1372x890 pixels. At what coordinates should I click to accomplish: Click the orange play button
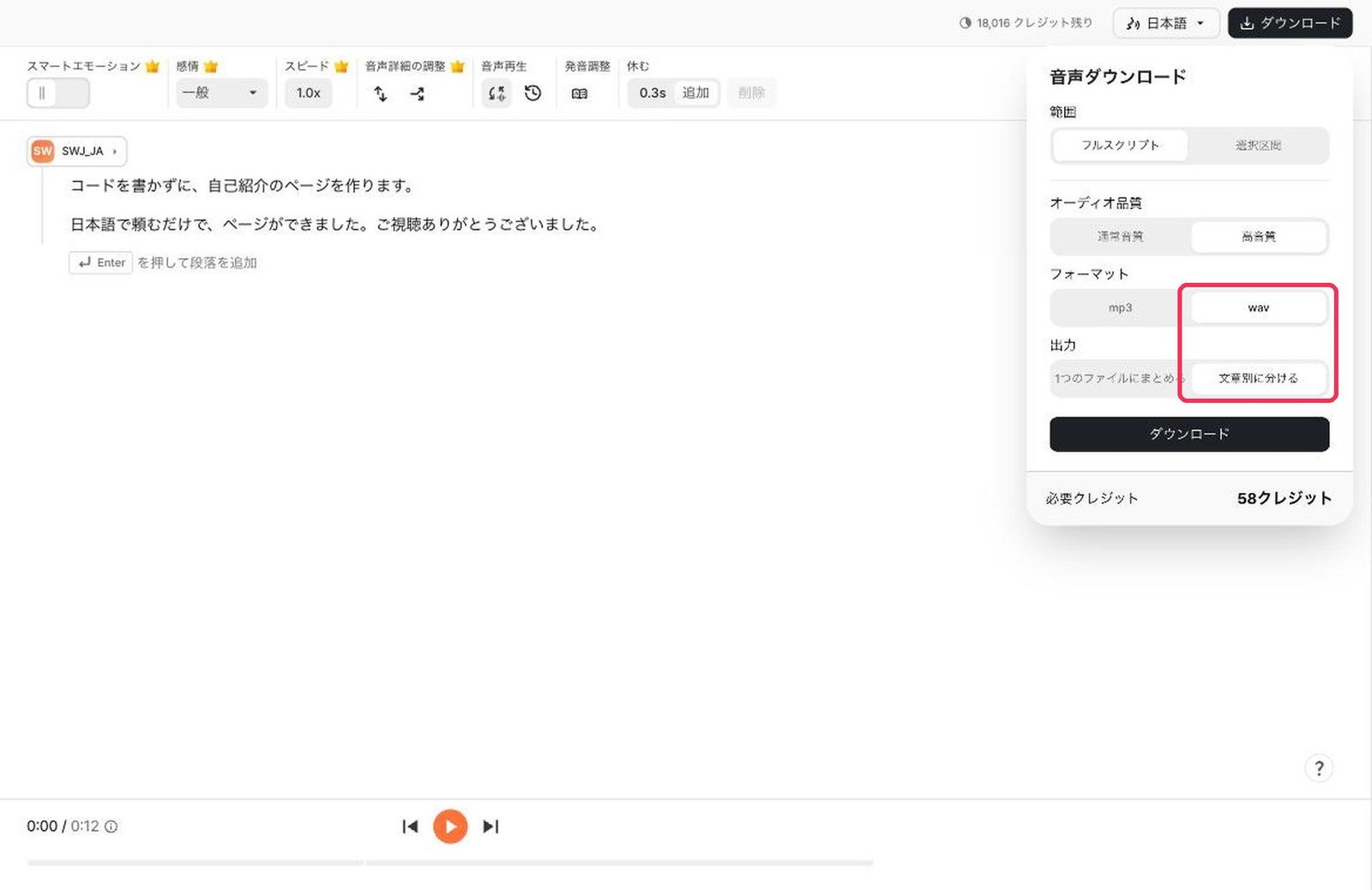[450, 827]
